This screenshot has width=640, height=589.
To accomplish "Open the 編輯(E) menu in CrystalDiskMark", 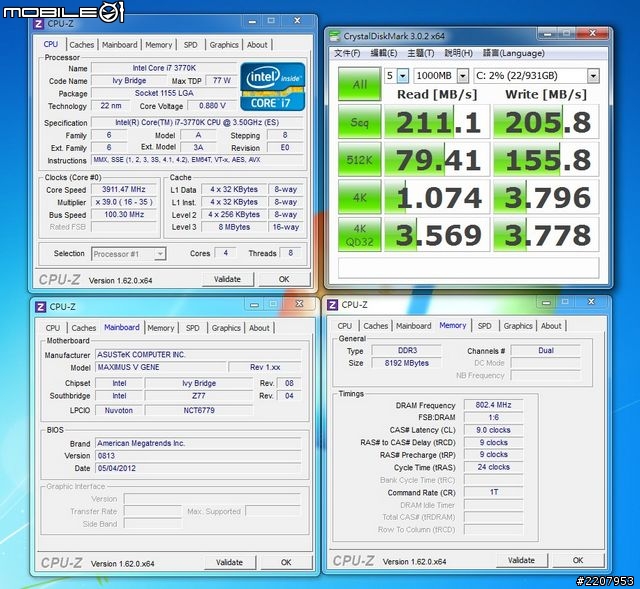I will pos(384,53).
